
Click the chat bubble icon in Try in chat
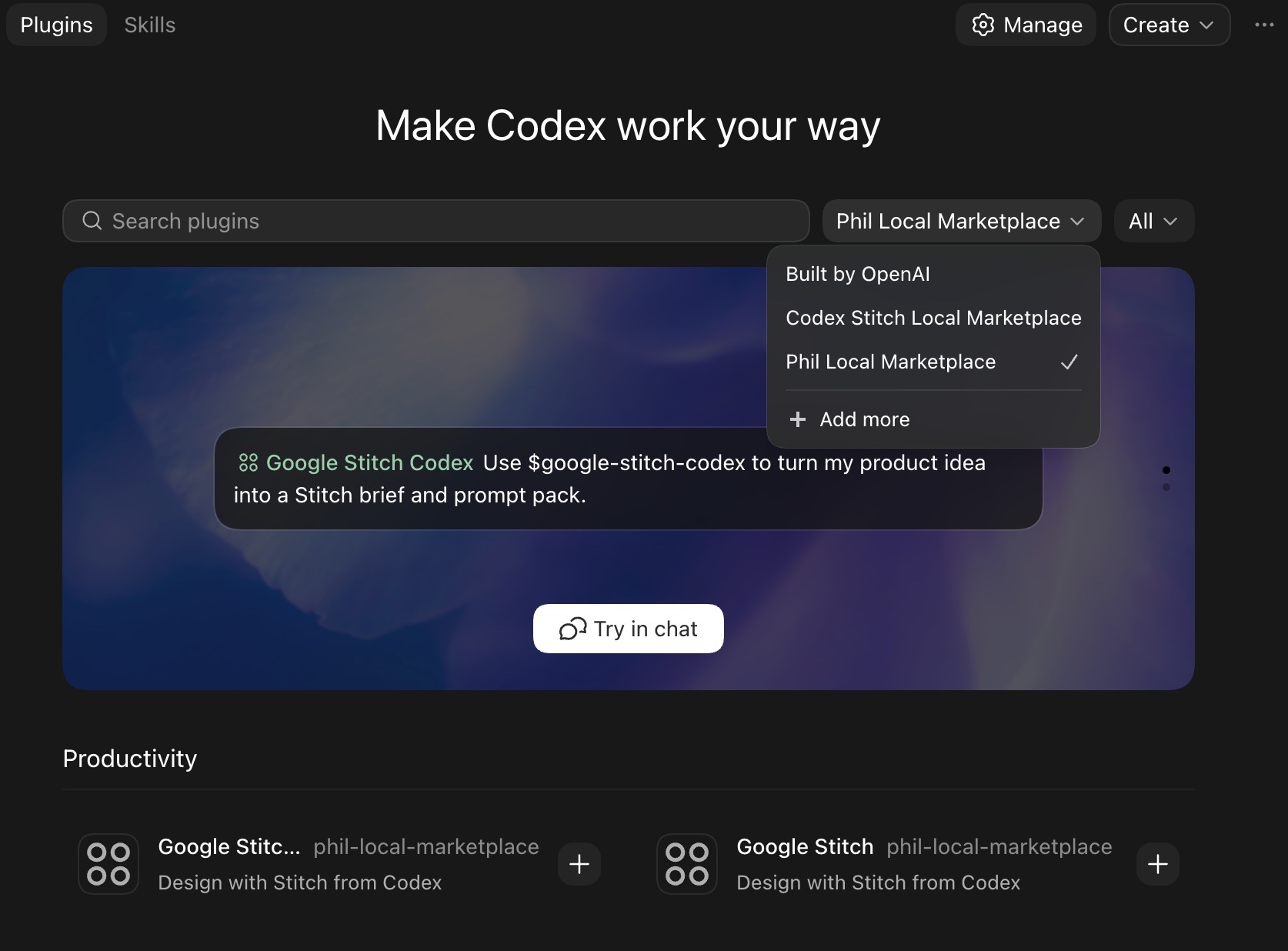pos(573,629)
